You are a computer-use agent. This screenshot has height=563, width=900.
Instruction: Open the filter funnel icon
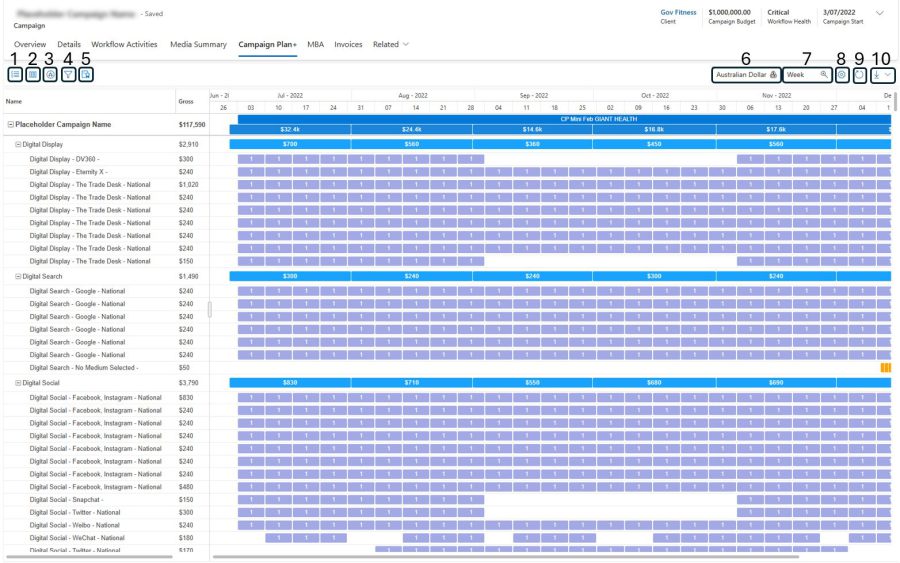tap(68, 74)
